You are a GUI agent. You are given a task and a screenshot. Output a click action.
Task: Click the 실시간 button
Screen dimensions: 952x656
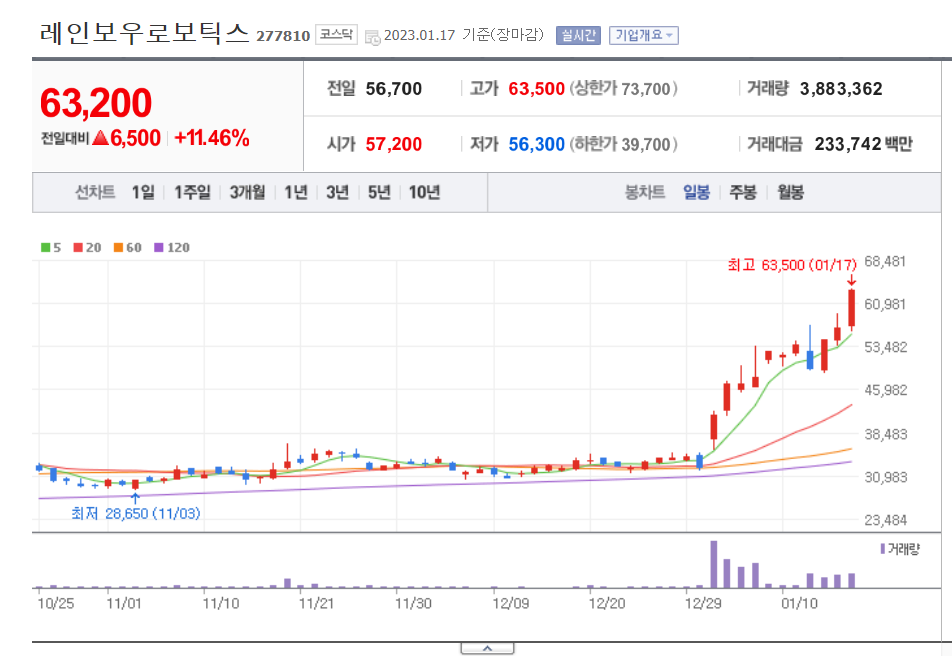(x=578, y=35)
